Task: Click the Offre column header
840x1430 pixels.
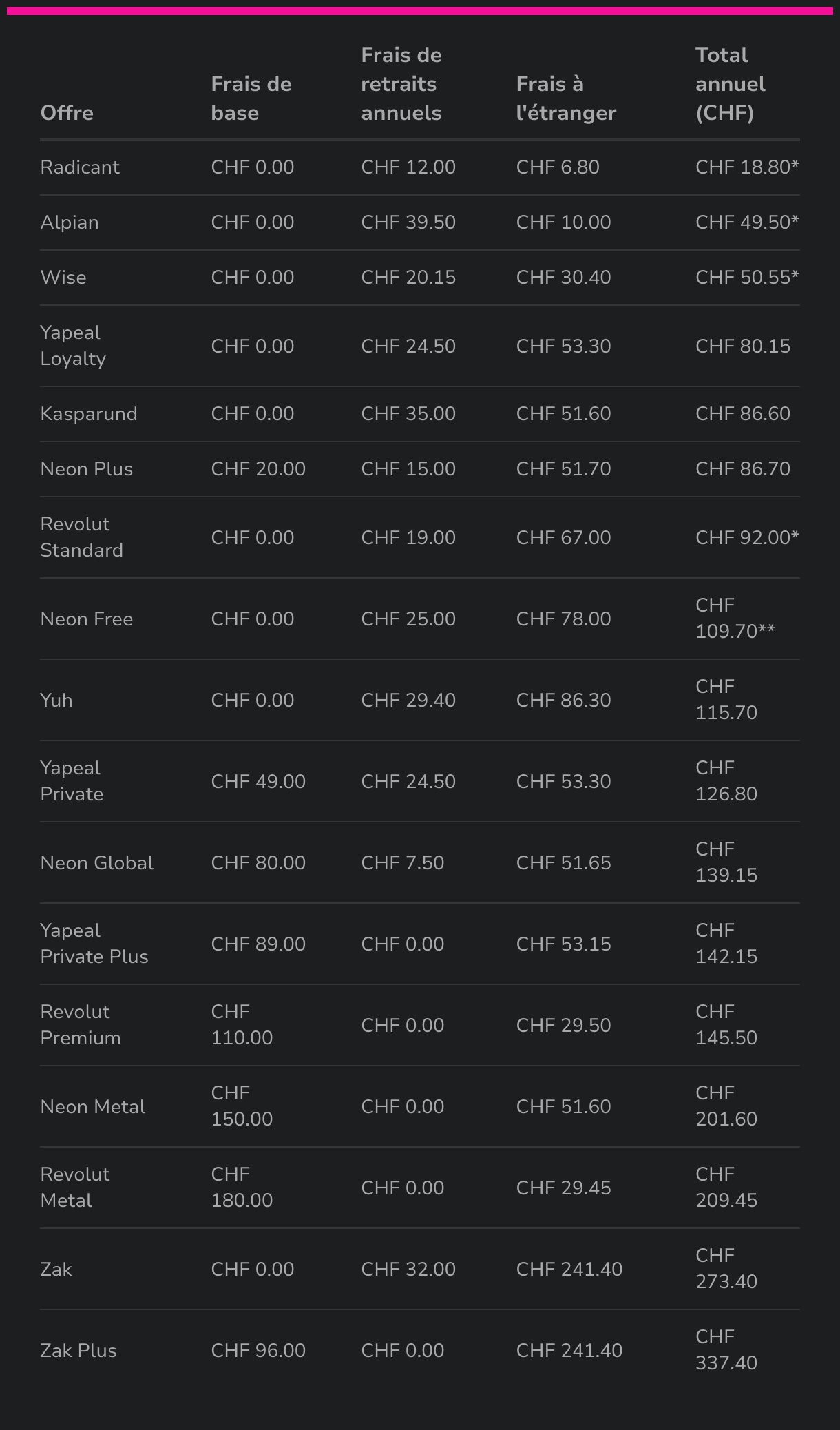Action: [x=67, y=113]
